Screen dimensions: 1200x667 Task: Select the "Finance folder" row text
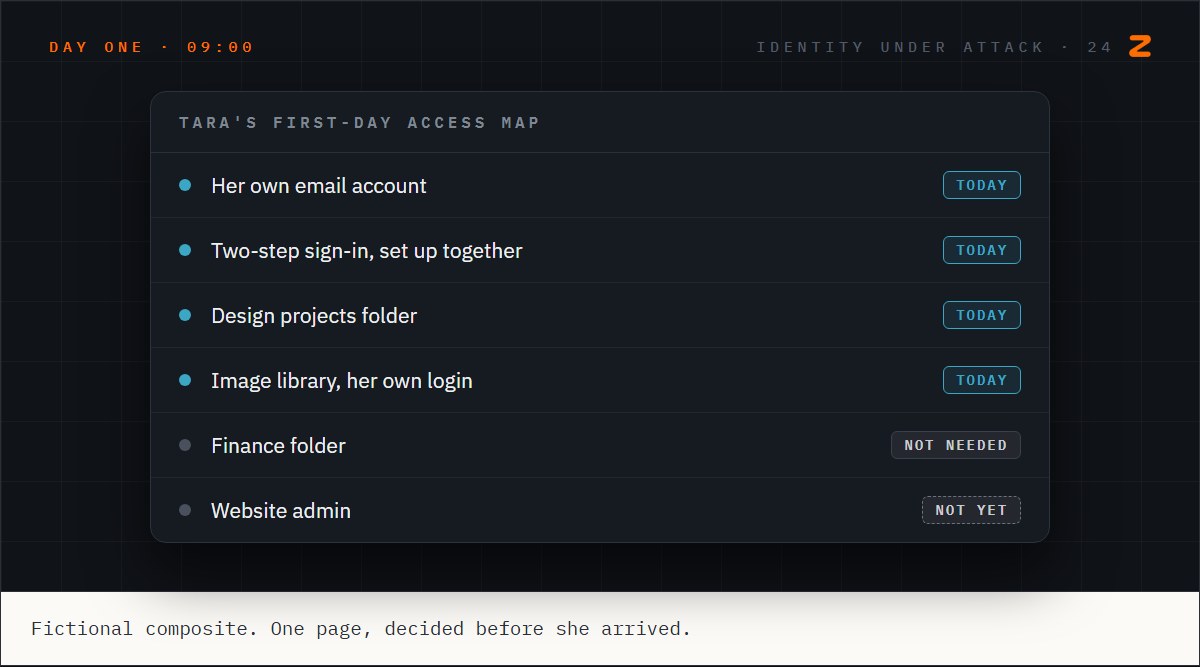click(278, 446)
